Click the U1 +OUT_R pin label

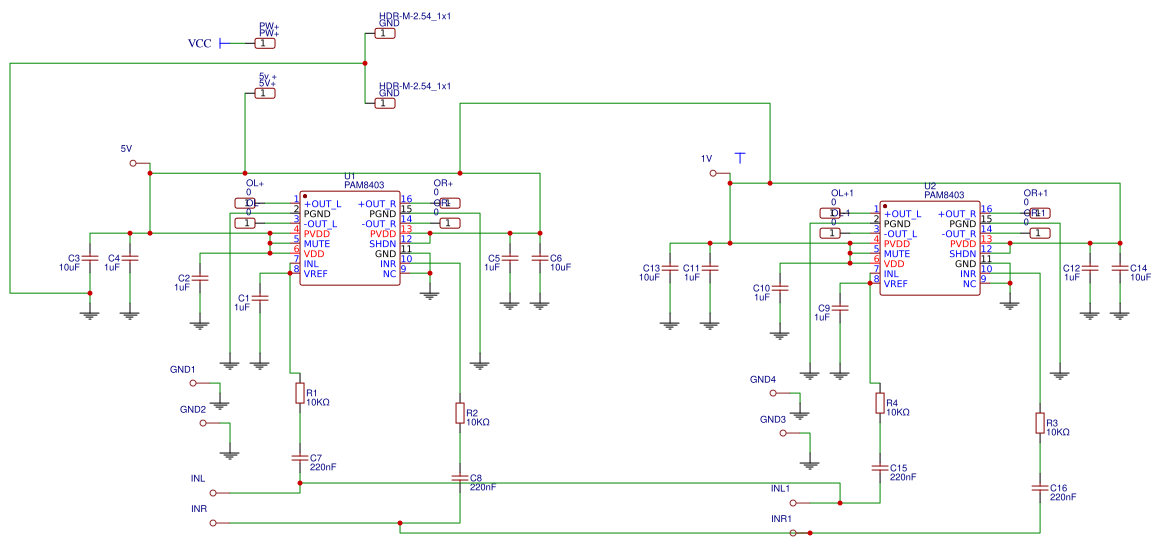[378, 203]
